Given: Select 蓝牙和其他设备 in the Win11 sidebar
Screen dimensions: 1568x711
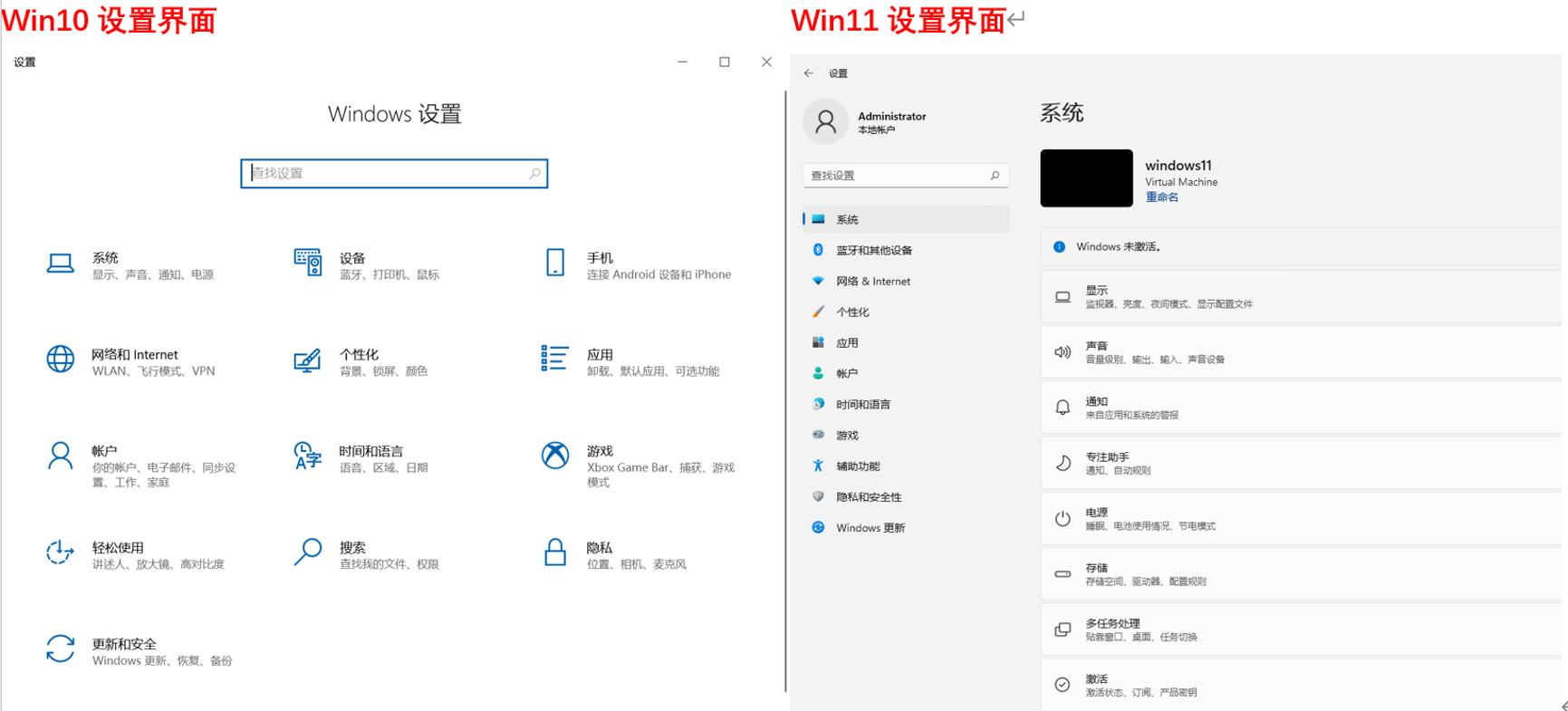Looking at the screenshot, I should coord(906,250).
